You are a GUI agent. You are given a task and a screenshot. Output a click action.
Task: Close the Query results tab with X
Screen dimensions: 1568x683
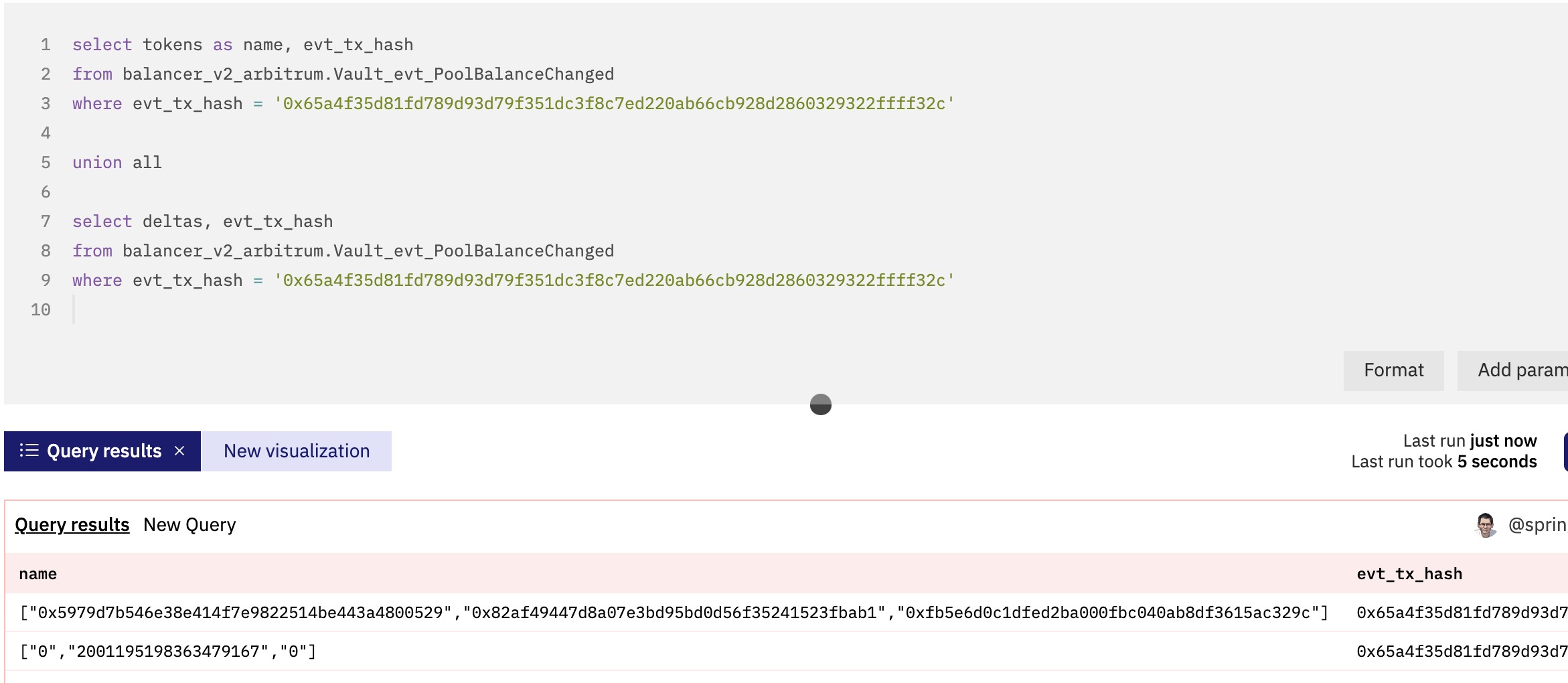point(179,451)
